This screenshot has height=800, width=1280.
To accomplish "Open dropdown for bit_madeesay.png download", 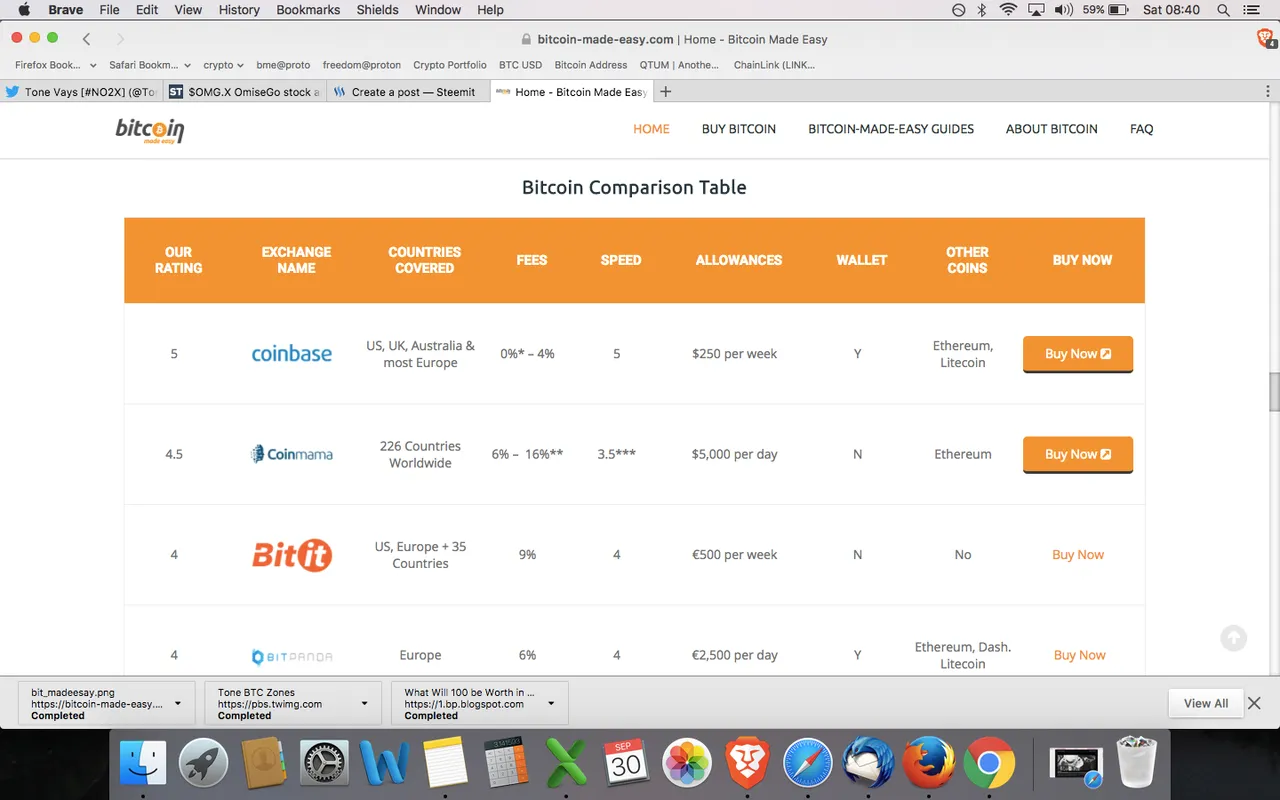I will click(x=178, y=703).
